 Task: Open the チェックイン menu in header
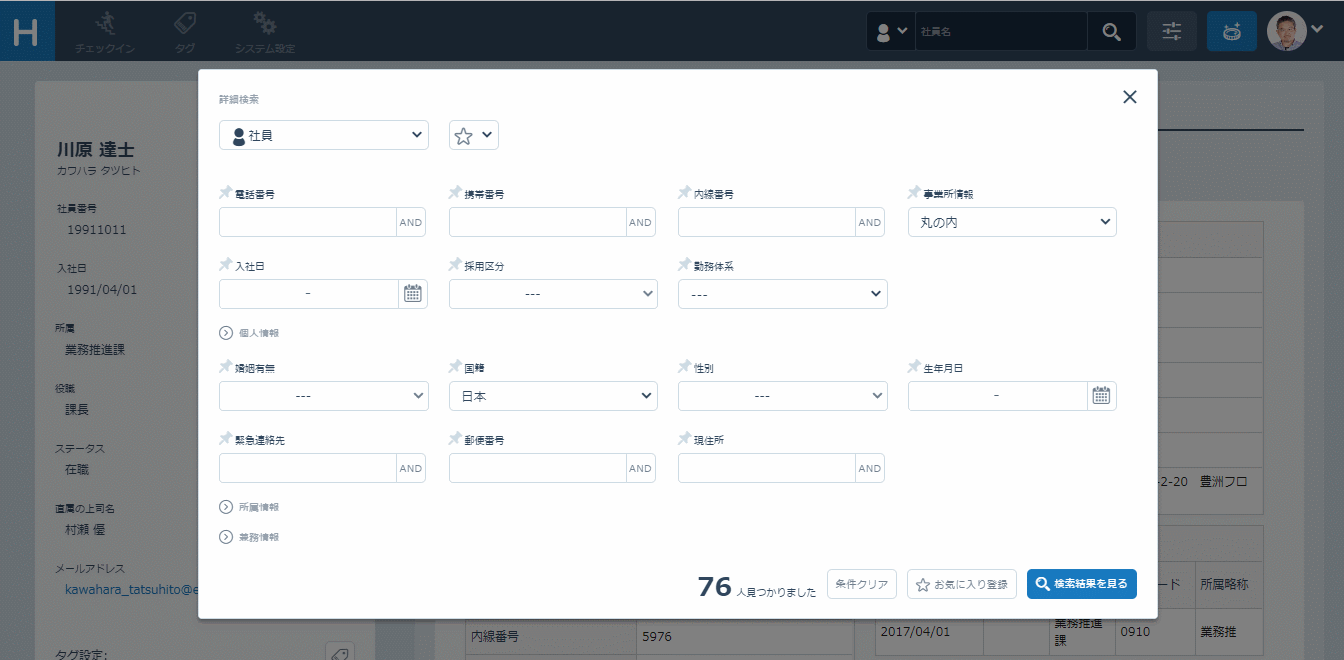(x=105, y=32)
